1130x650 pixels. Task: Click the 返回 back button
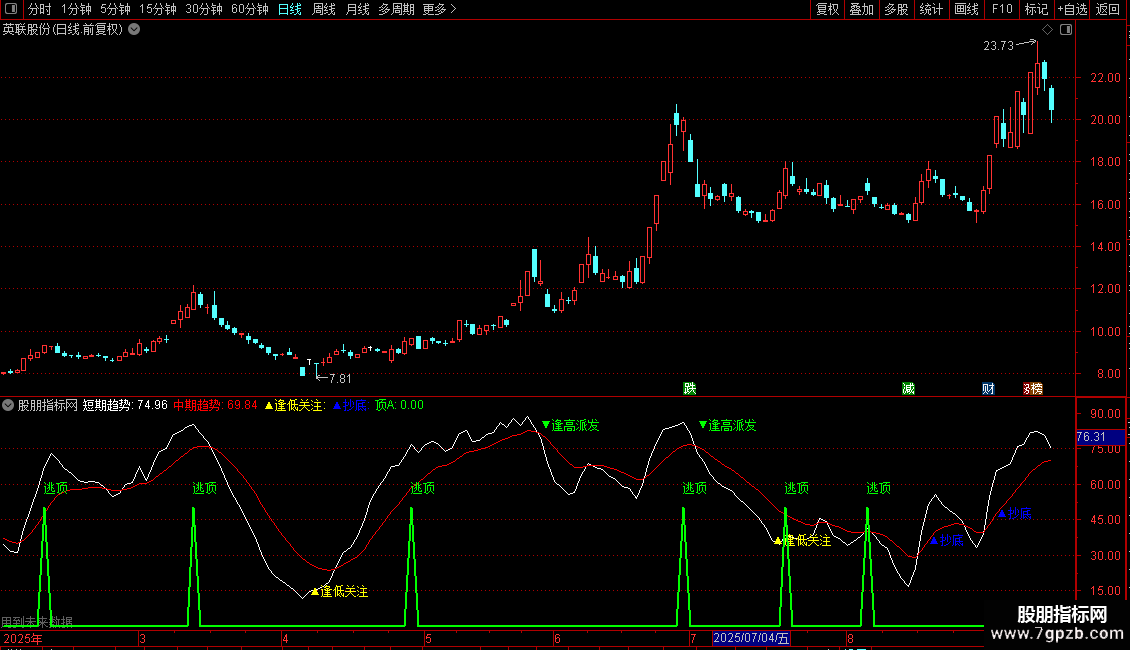(1108, 9)
